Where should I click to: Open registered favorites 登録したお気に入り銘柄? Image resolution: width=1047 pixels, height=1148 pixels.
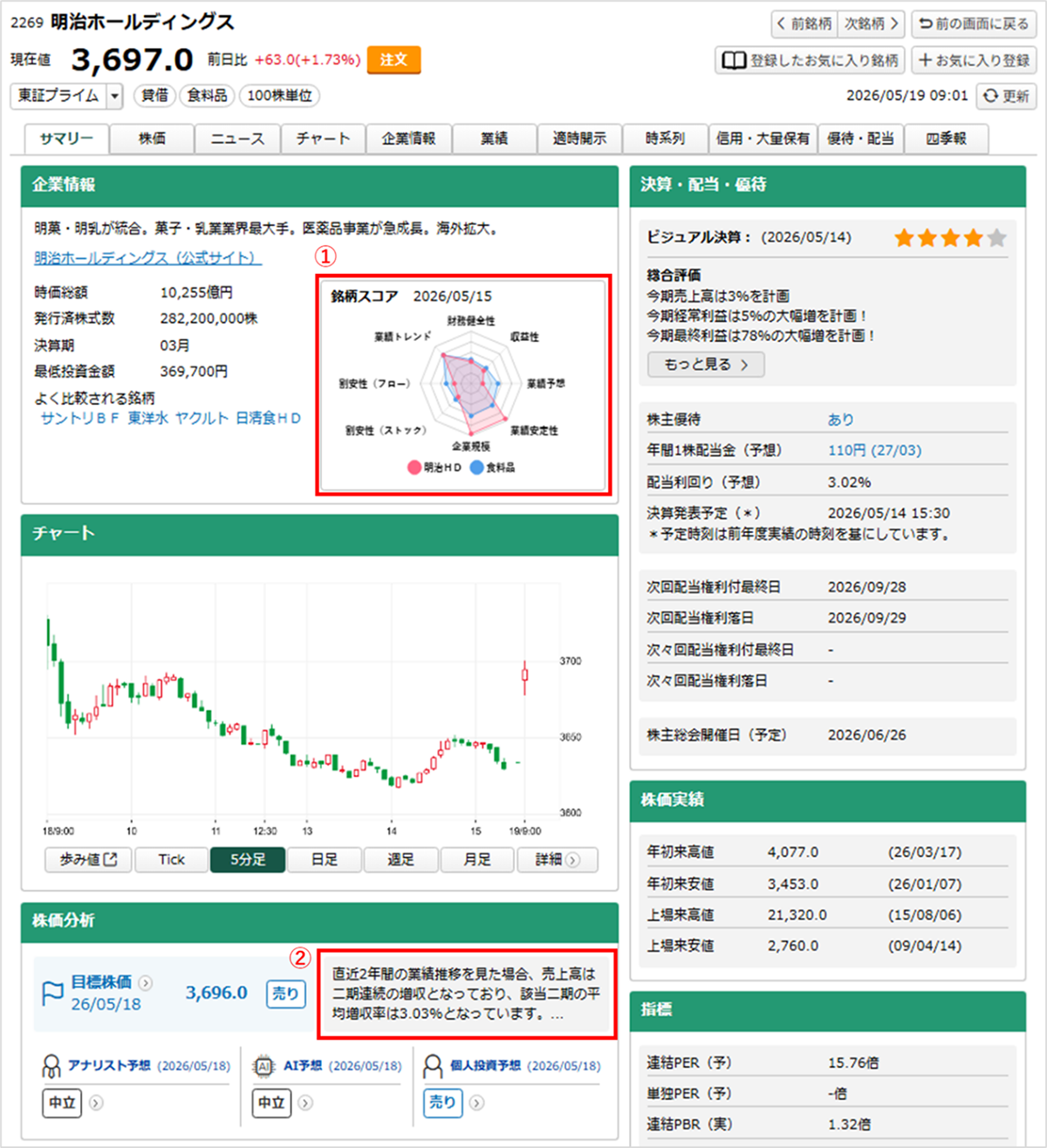pos(810,60)
